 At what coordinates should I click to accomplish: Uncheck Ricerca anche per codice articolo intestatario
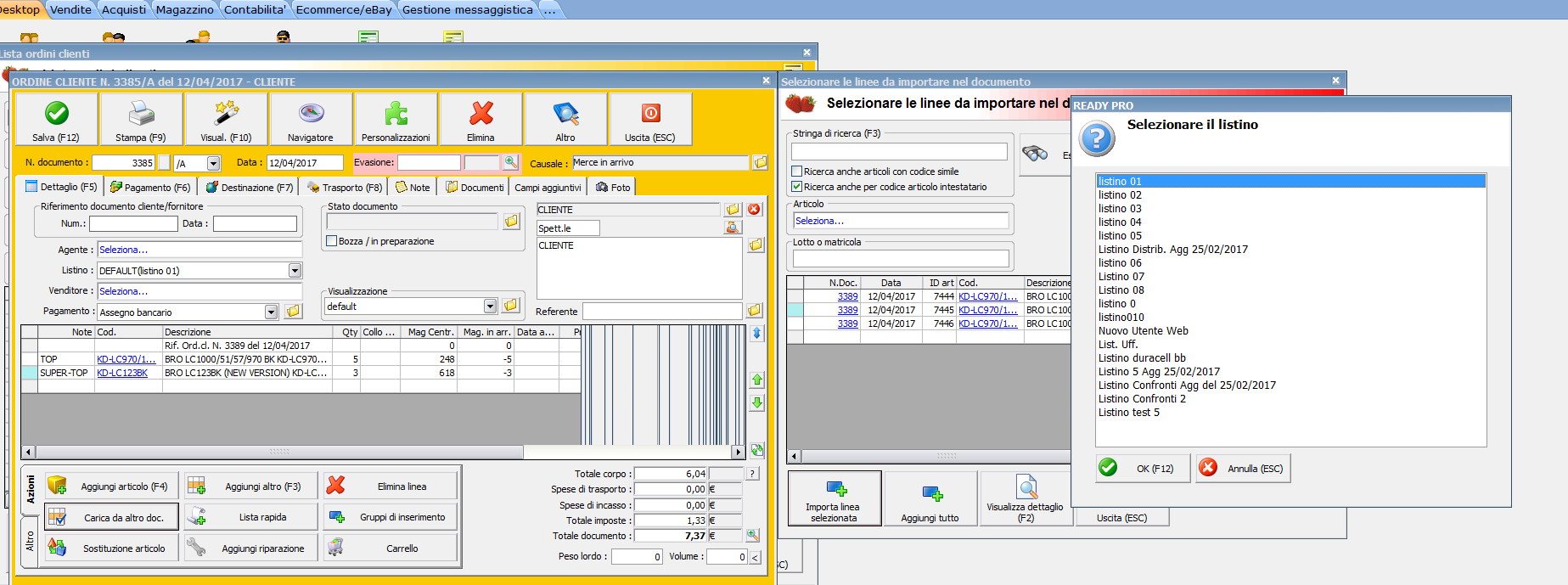(797, 187)
